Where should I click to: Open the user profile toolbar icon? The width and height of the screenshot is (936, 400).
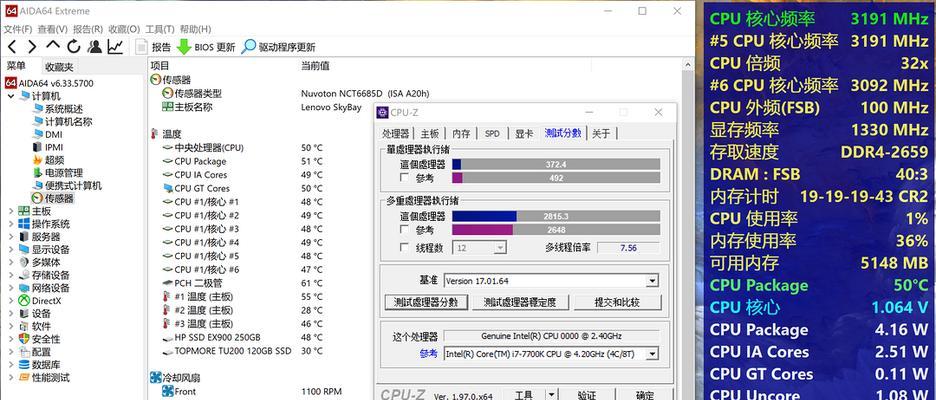(94, 47)
